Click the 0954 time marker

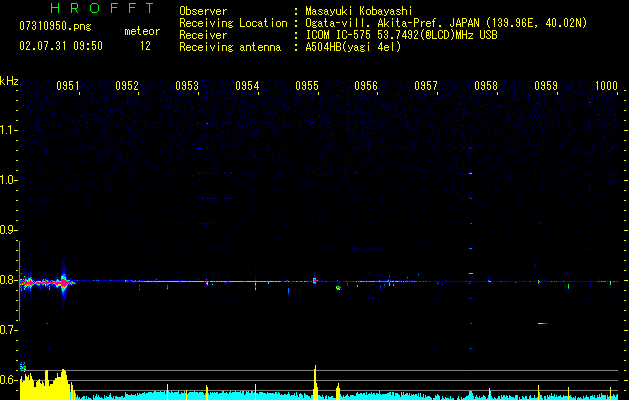pyautogui.click(x=247, y=86)
